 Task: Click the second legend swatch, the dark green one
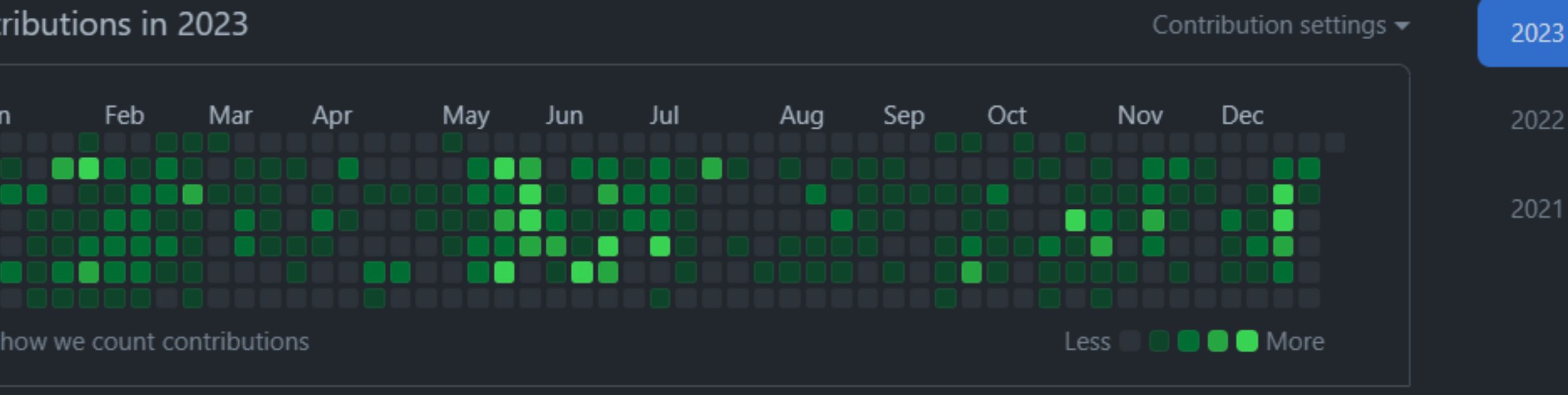(1159, 341)
